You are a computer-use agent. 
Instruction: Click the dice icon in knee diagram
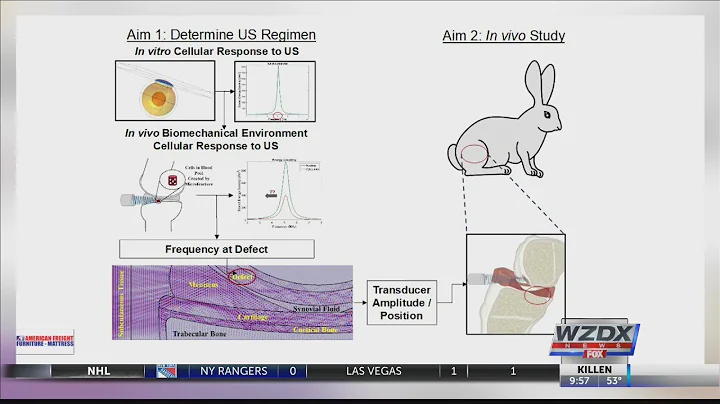[173, 180]
